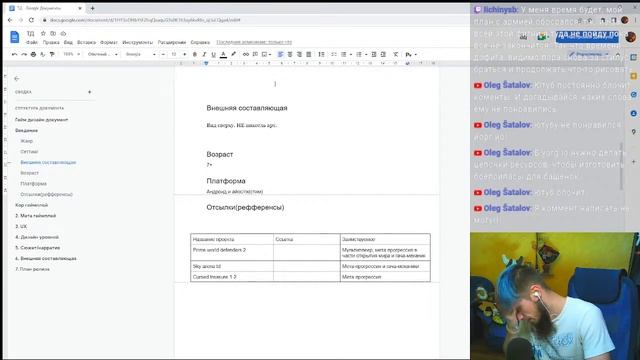Go to Кор геймплей in outline

(31, 205)
